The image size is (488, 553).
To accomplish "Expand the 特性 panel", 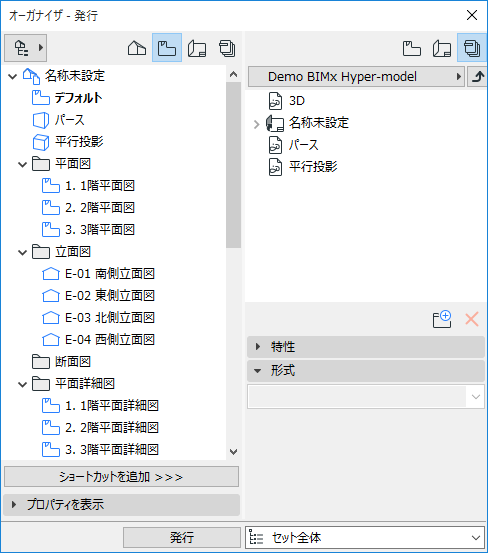I will (x=366, y=347).
